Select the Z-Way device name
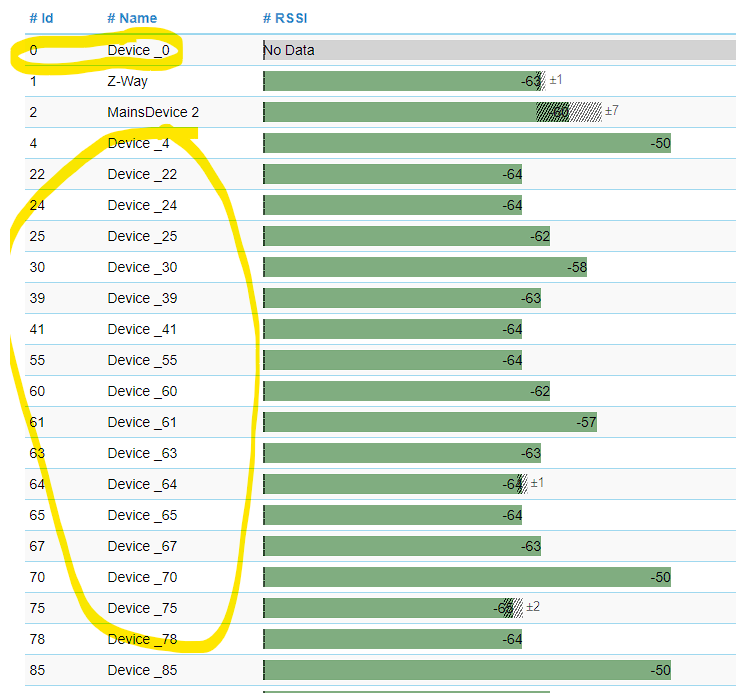The width and height of the screenshot is (736, 693). (x=127, y=81)
